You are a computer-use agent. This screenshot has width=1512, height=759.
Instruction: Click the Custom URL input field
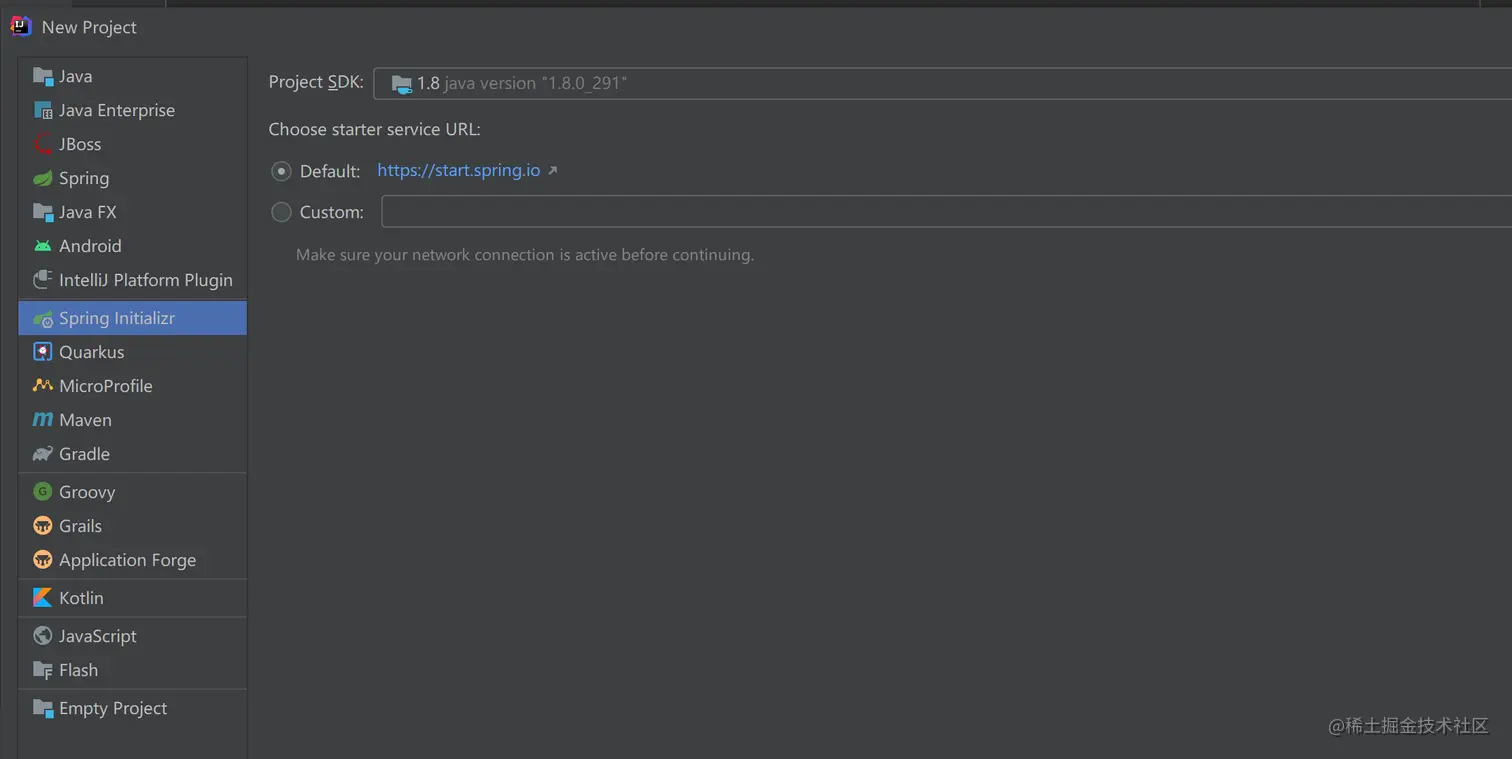(x=946, y=212)
